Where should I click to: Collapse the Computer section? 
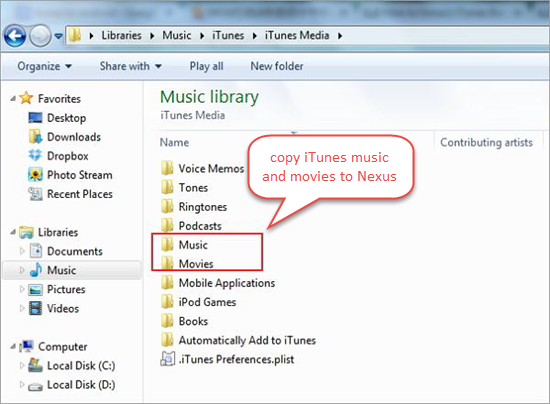point(13,346)
